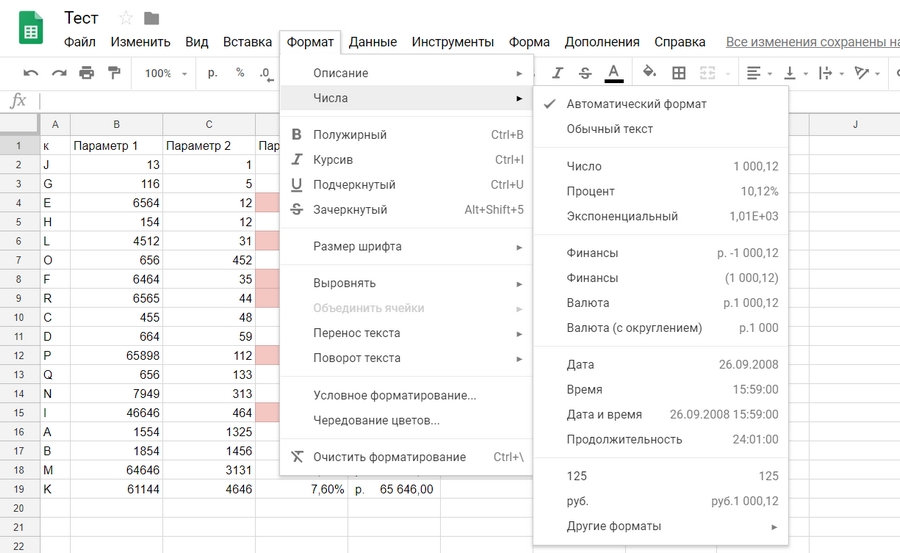Open the horizontal align dropdown
The image size is (900, 553).
pyautogui.click(x=760, y=73)
